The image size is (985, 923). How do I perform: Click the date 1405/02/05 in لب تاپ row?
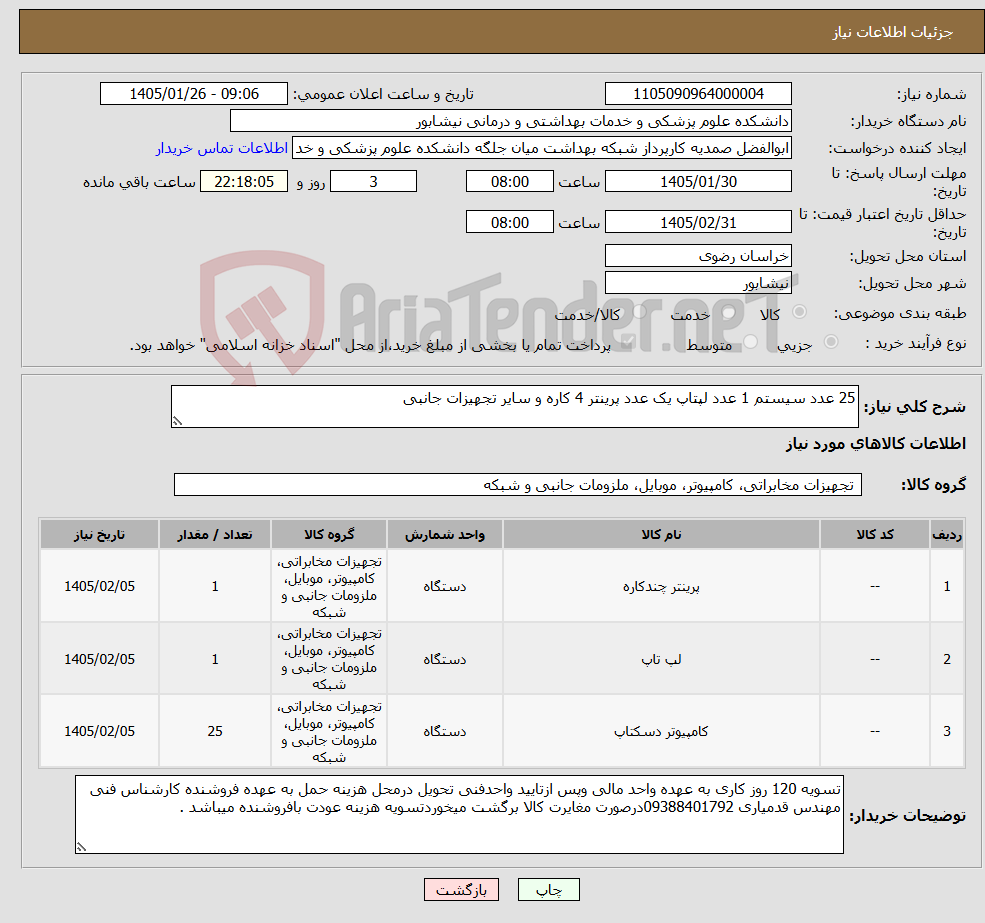coord(99,659)
